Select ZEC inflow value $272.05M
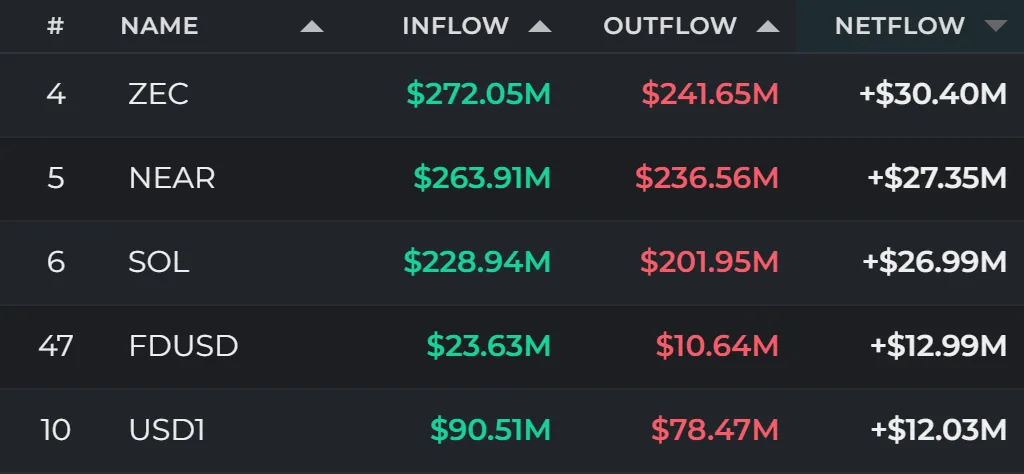The width and height of the screenshot is (1024, 474). [479, 95]
